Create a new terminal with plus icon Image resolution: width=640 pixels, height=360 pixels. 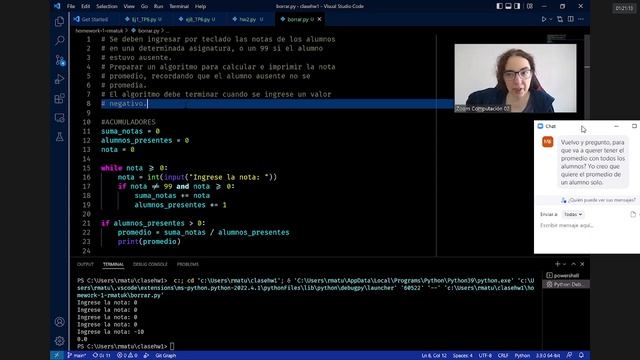pyautogui.click(x=557, y=264)
